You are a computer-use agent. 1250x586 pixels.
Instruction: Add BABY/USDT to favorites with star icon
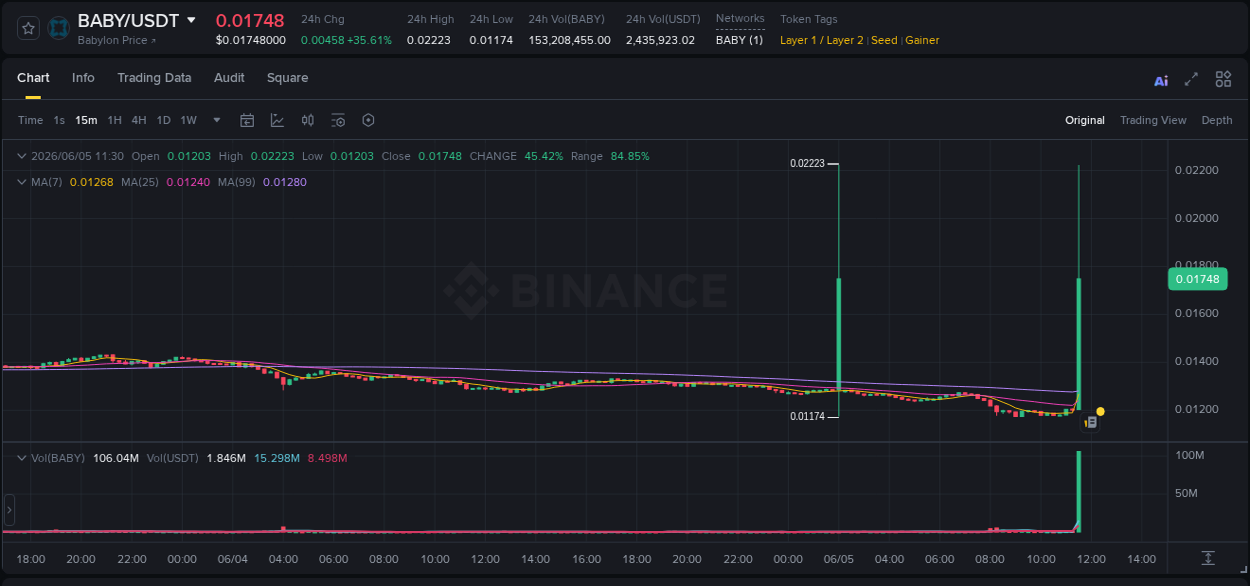pyautogui.click(x=29, y=28)
